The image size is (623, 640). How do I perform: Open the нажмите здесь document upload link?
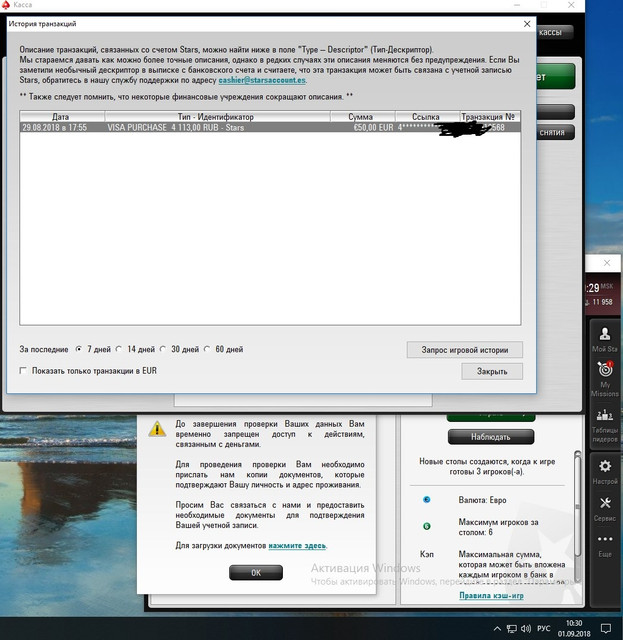click(x=297, y=546)
